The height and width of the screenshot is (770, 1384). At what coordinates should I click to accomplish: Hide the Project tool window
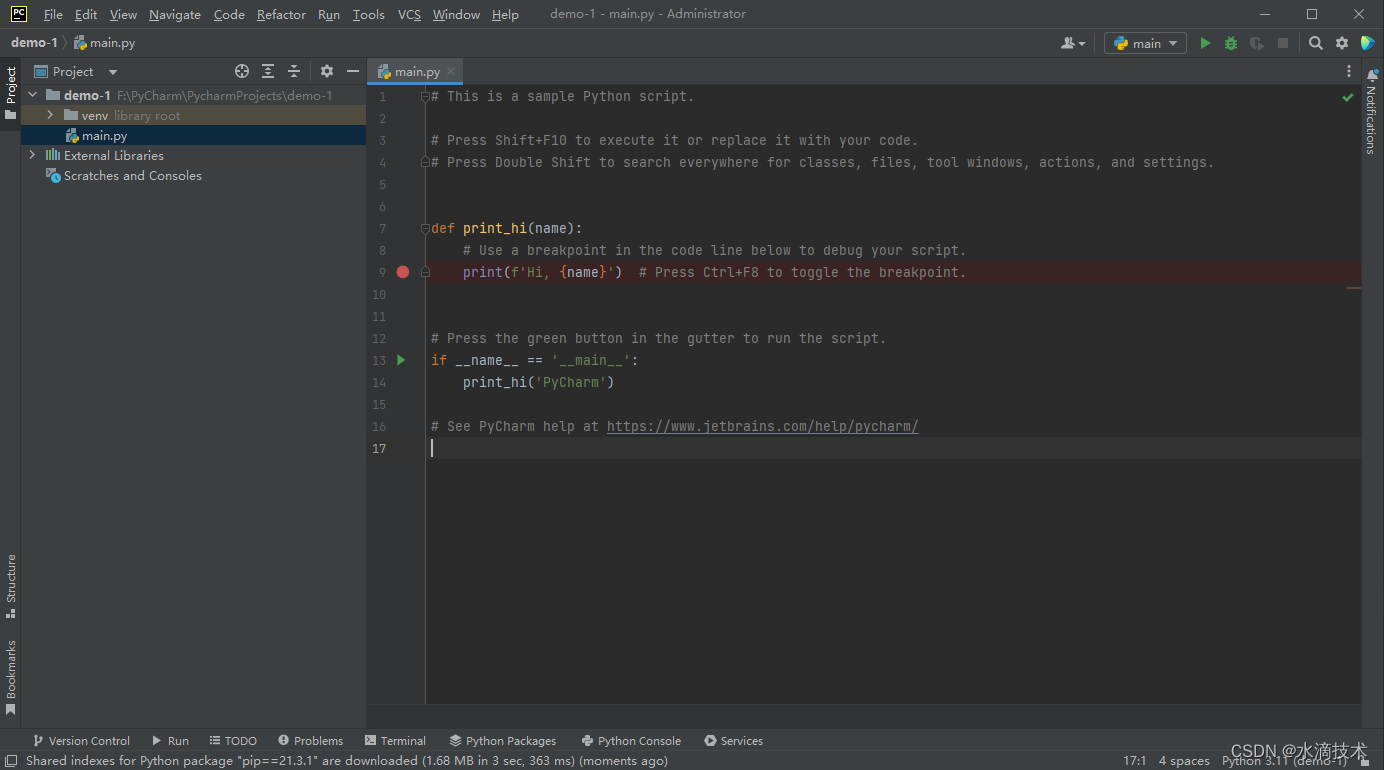353,71
